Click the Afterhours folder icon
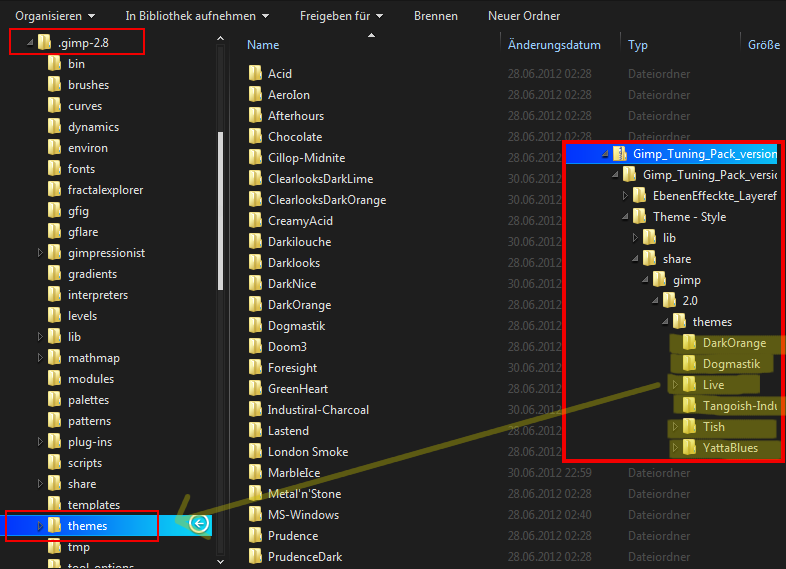Image resolution: width=786 pixels, height=569 pixels. pos(255,116)
